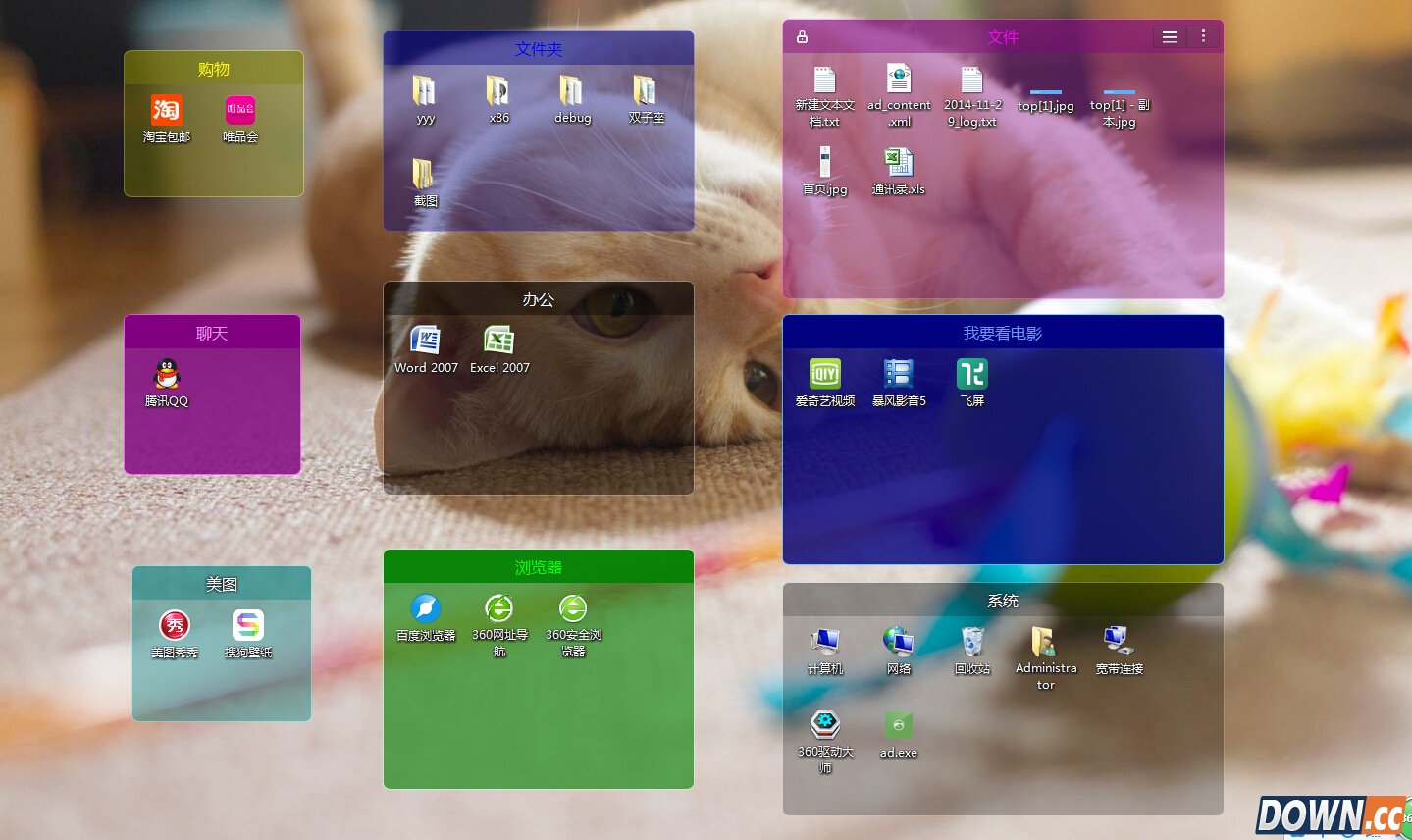Image resolution: width=1412 pixels, height=840 pixels.
Task: Launch 暴风影音5 media player
Action: click(x=898, y=374)
